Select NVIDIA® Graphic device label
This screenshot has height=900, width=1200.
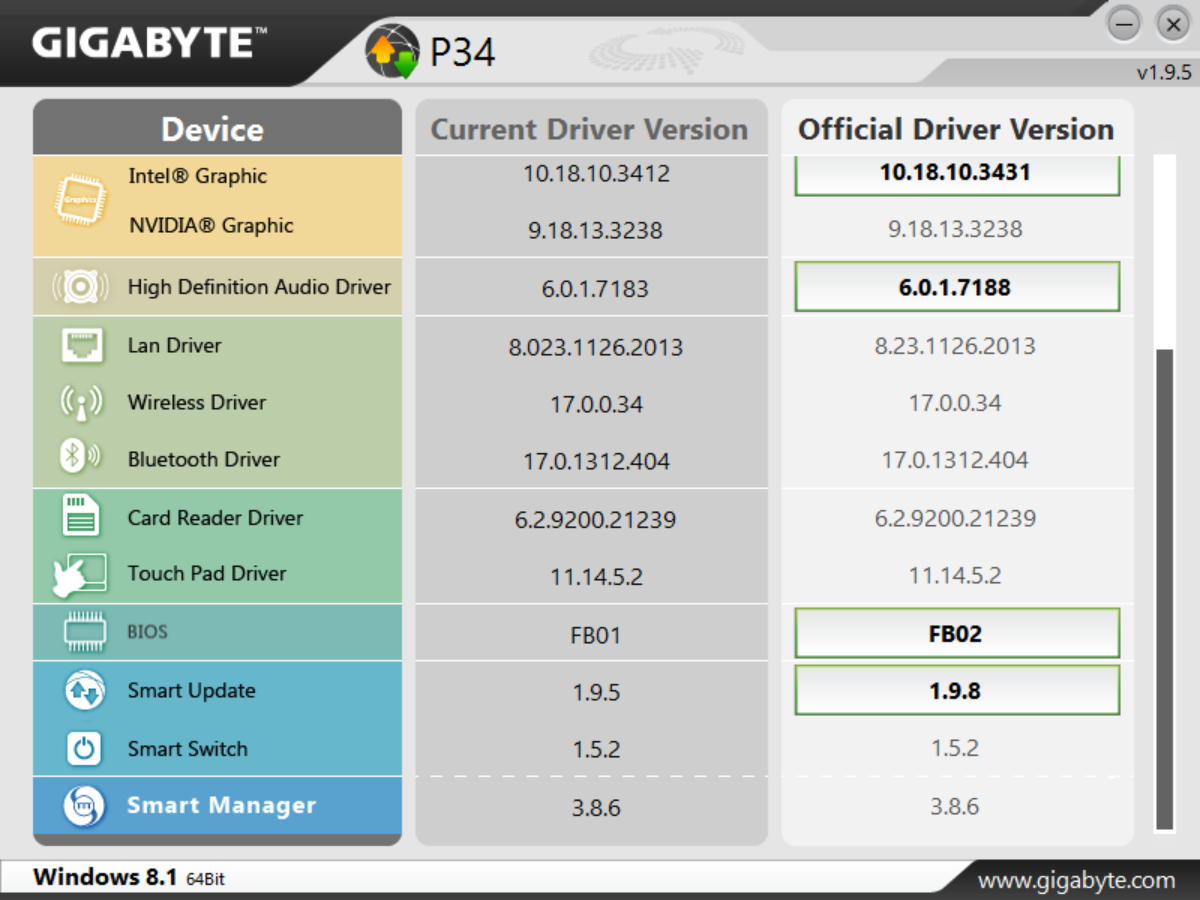(x=211, y=225)
